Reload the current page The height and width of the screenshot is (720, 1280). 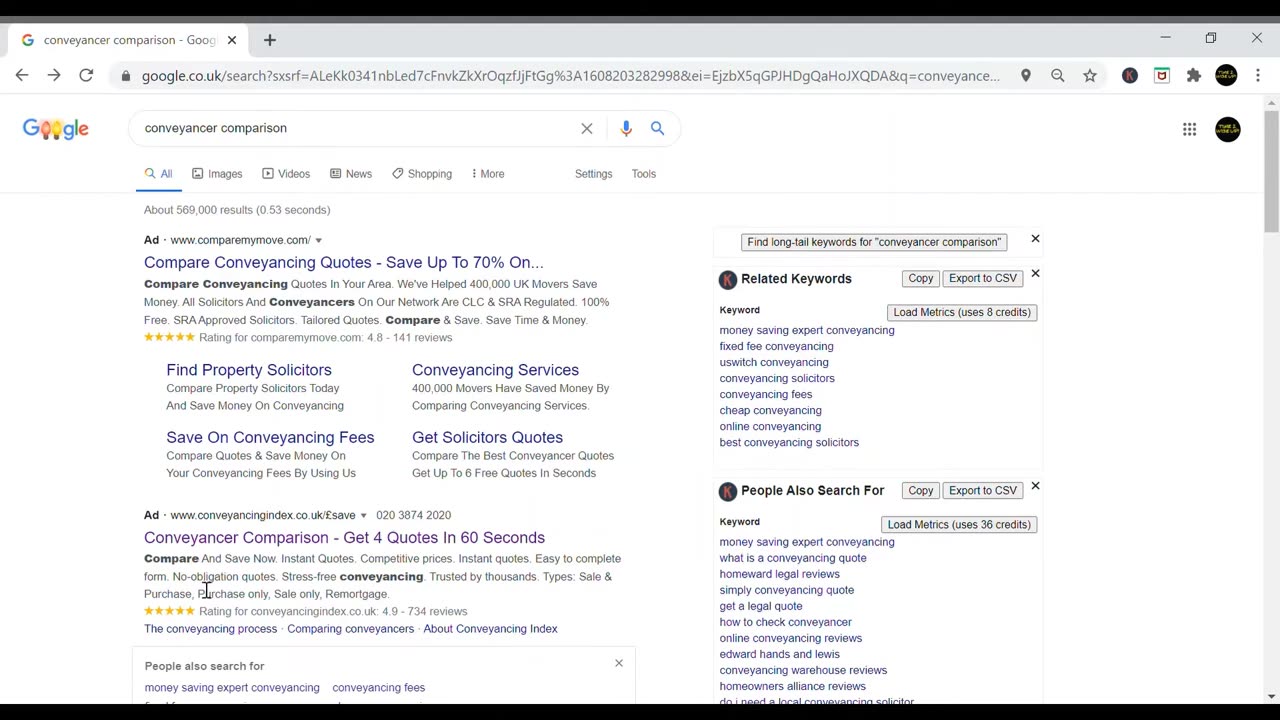(86, 75)
